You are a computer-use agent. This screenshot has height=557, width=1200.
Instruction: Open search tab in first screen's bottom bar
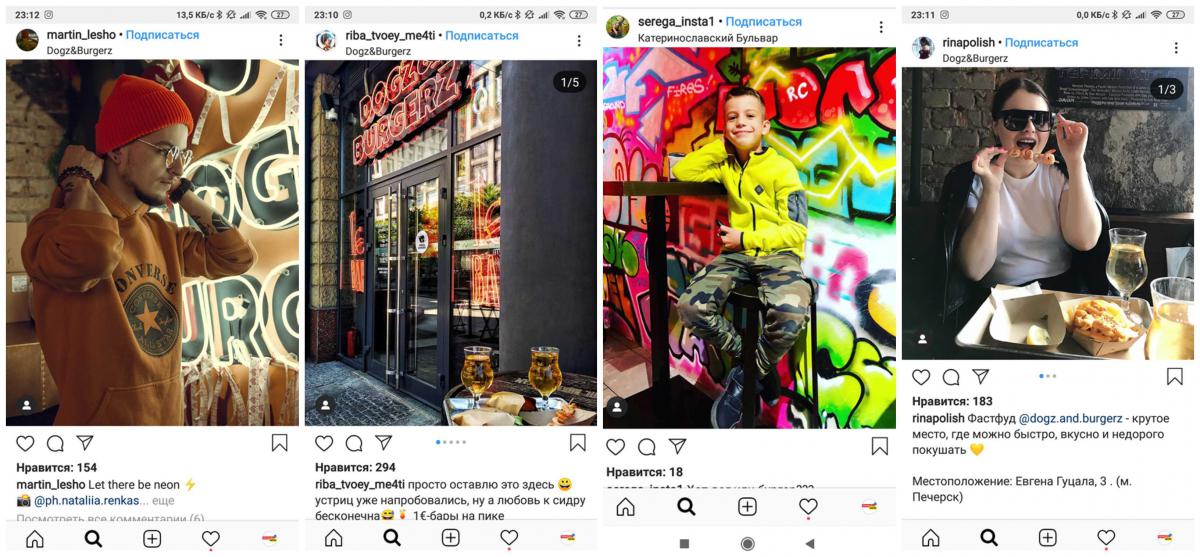click(x=93, y=539)
